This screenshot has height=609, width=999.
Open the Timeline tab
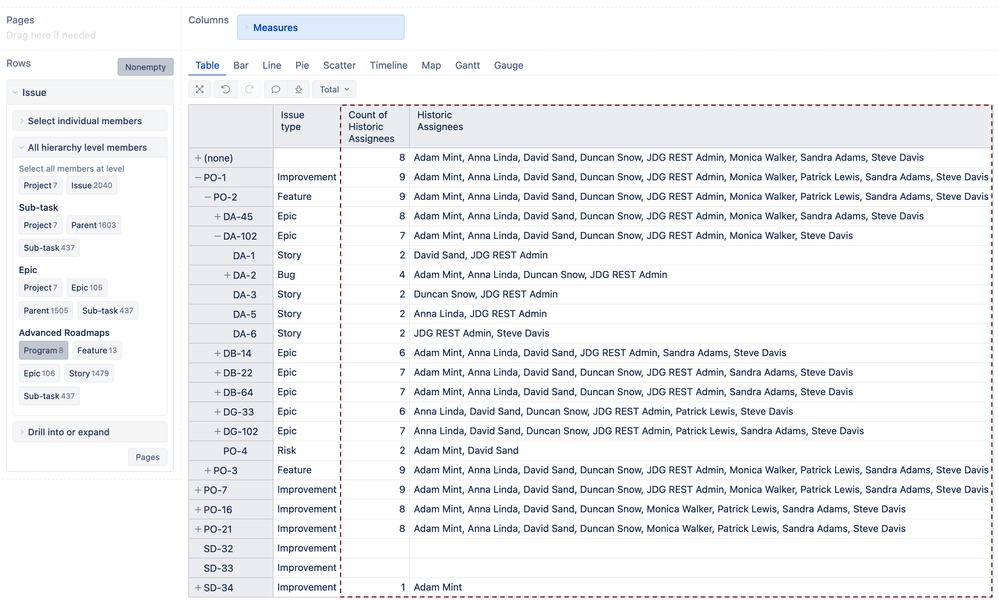pyautogui.click(x=389, y=65)
